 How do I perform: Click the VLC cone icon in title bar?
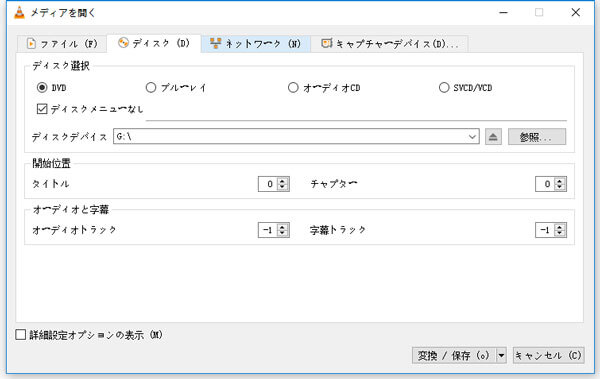19,13
